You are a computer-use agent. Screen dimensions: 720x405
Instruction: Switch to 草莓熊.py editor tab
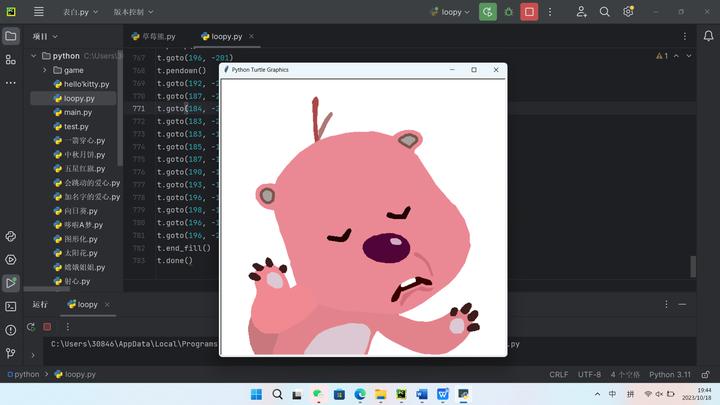154,36
